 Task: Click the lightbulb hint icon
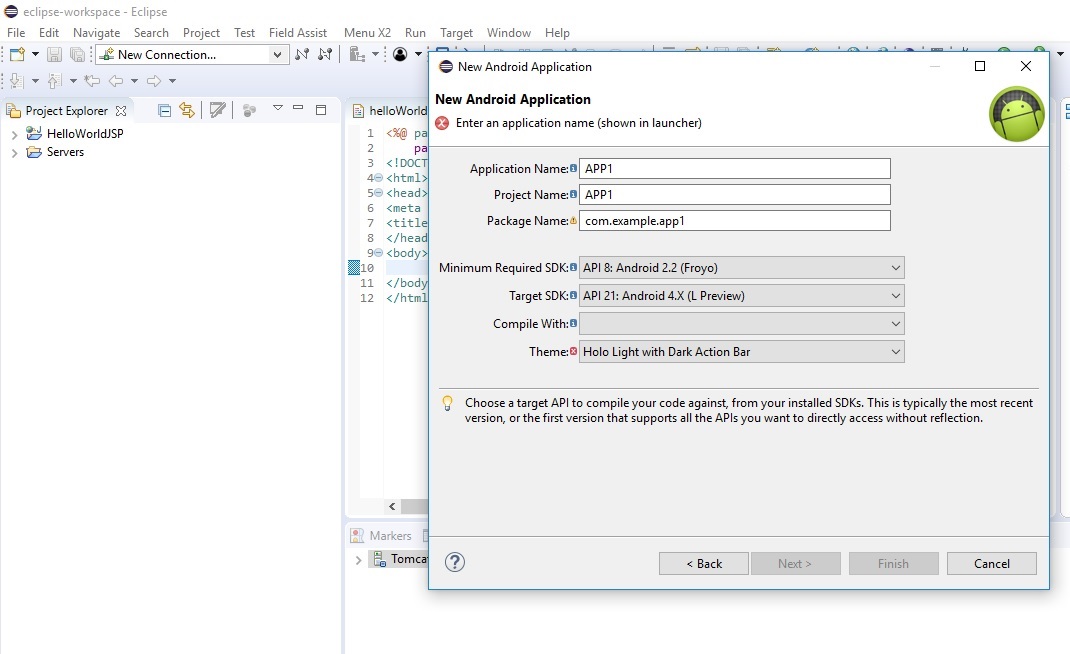coord(448,403)
